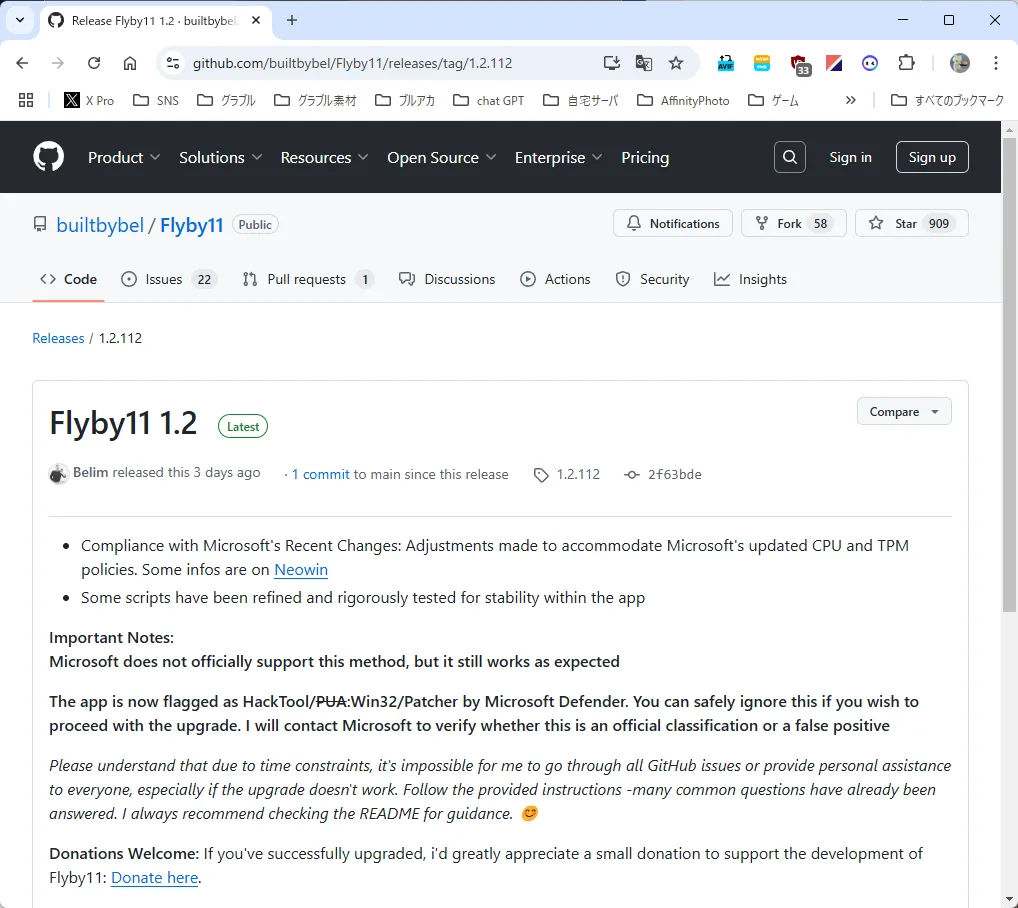Image resolution: width=1018 pixels, height=908 pixels.
Task: Expand the Open Source menu
Action: tap(441, 157)
